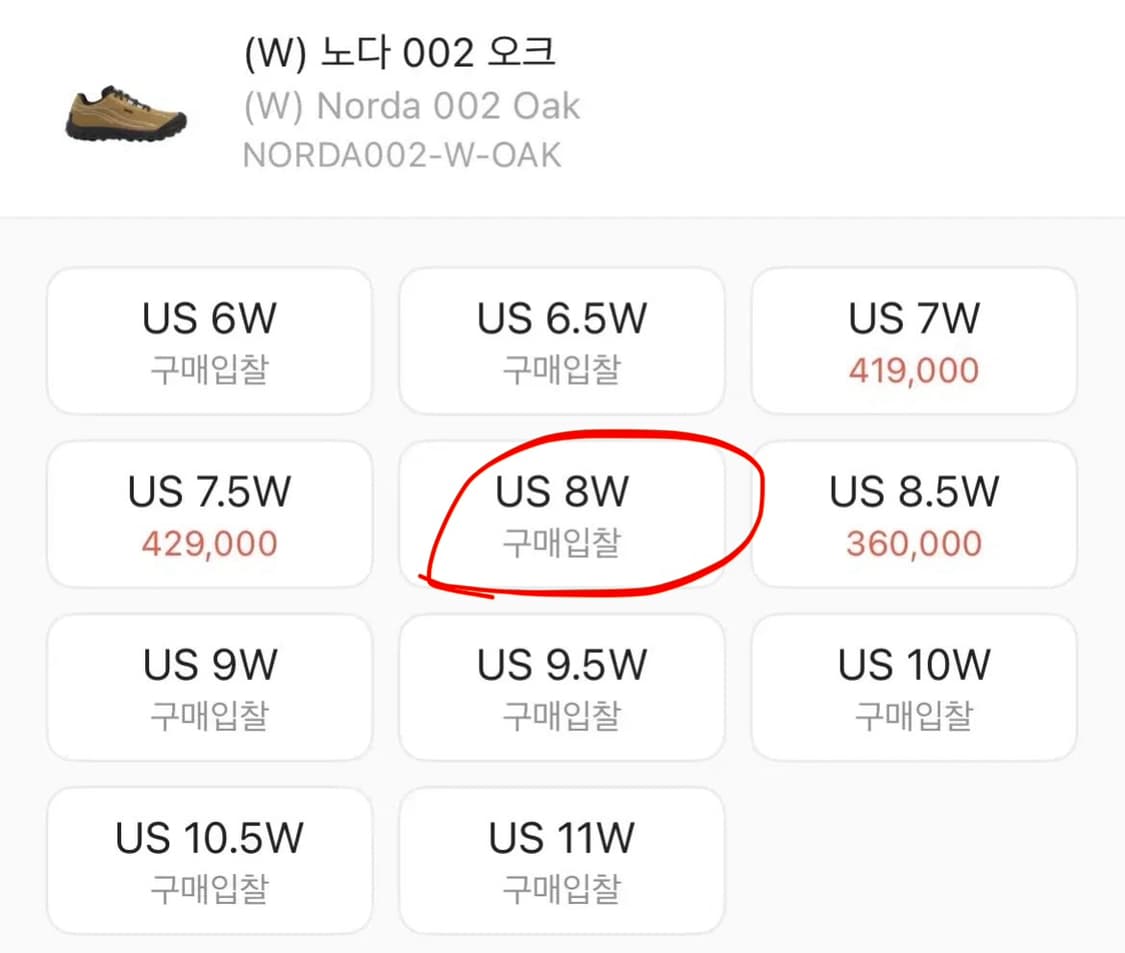The image size is (1125, 953).
Task: Select size US 9.5W
Action: point(562,686)
